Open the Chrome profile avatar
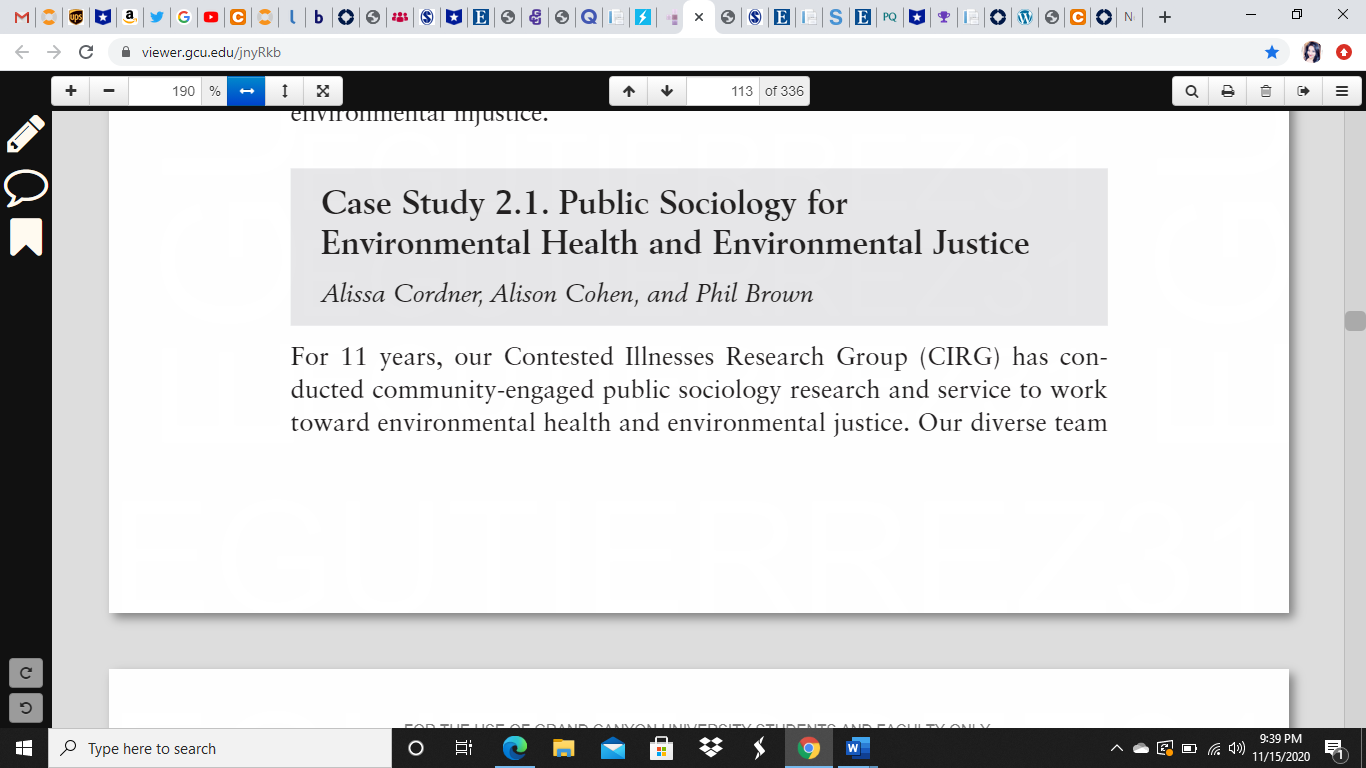 tap(1312, 52)
